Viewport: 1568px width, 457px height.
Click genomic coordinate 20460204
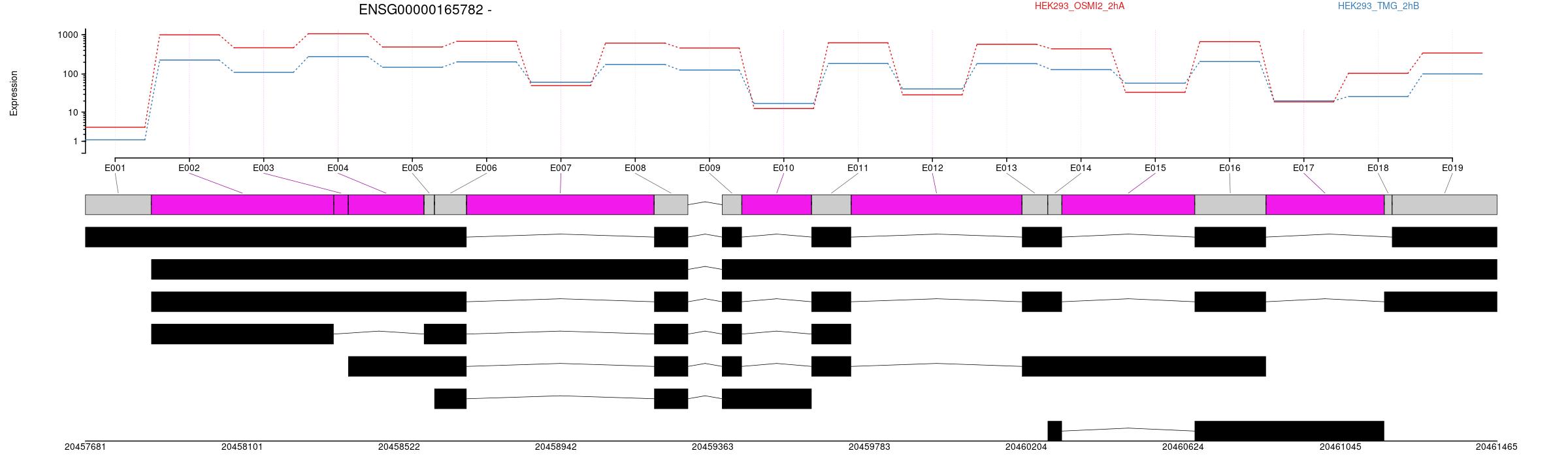tap(1026, 447)
